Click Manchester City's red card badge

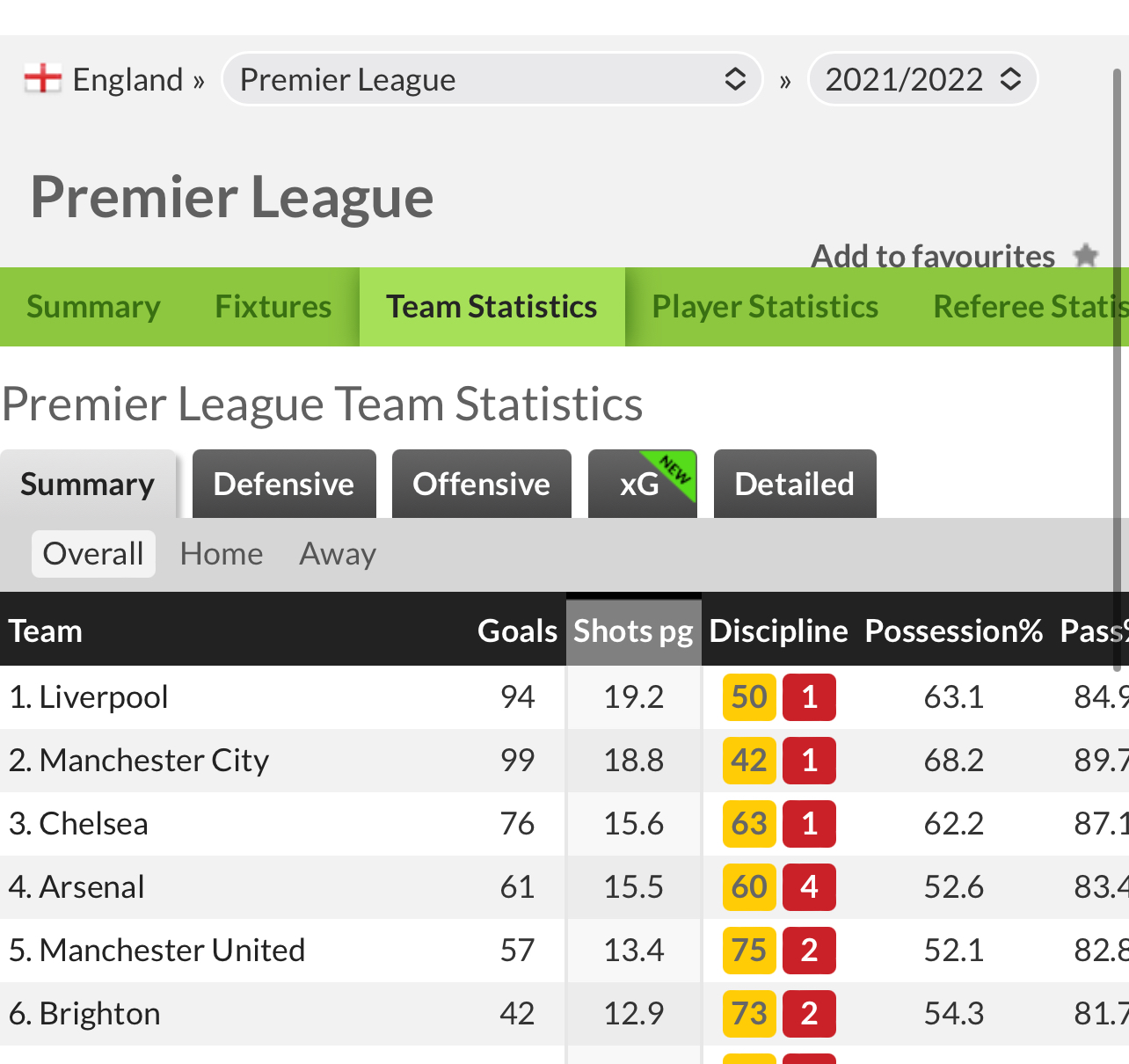(809, 761)
